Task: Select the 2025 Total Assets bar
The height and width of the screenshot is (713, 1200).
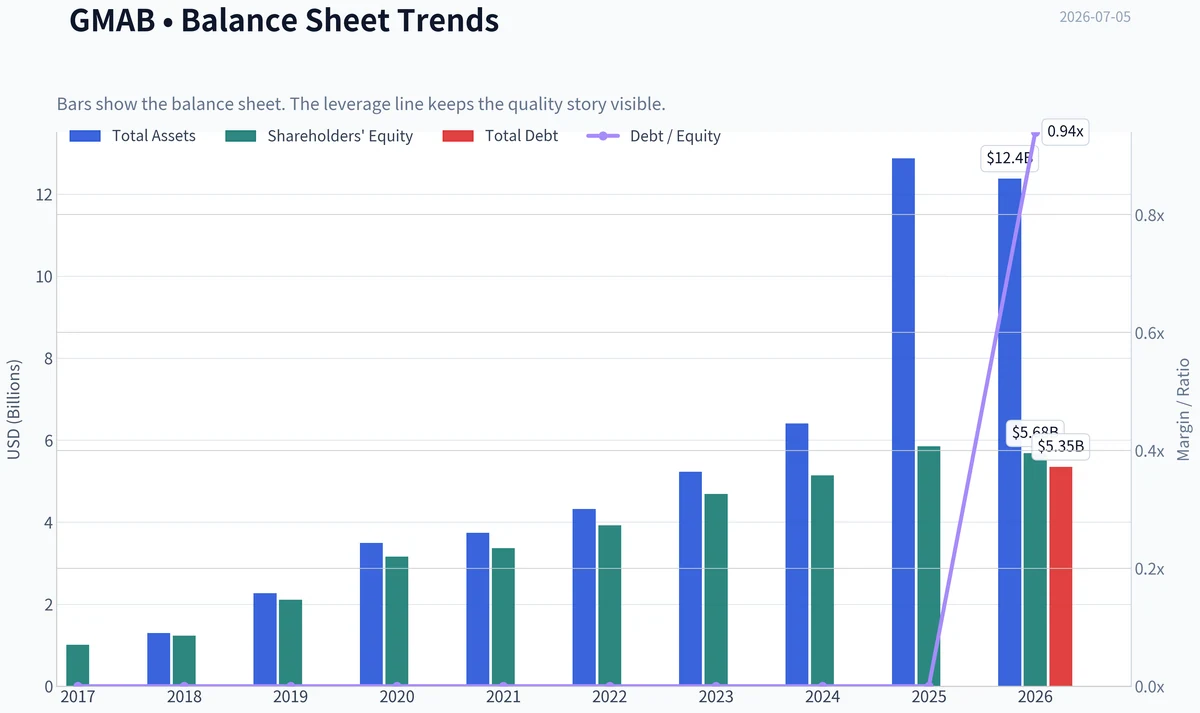Action: pos(903,422)
